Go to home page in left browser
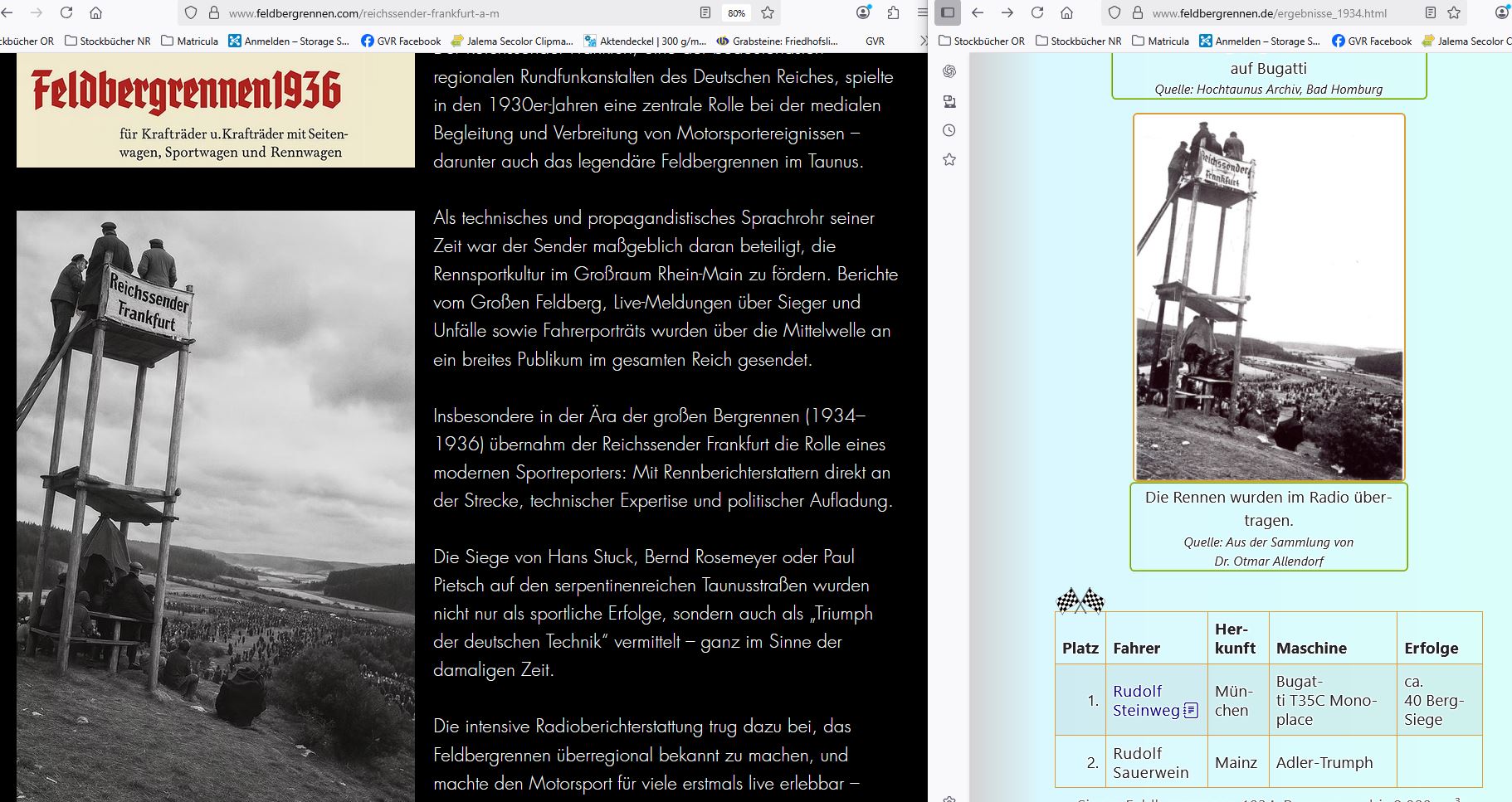This screenshot has height=802, width=1512. tap(96, 12)
